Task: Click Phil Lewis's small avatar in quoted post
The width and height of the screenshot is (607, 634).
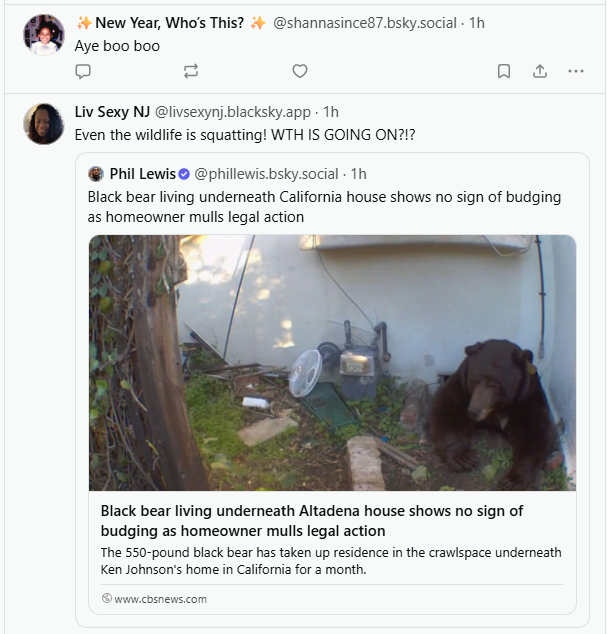Action: (x=96, y=174)
